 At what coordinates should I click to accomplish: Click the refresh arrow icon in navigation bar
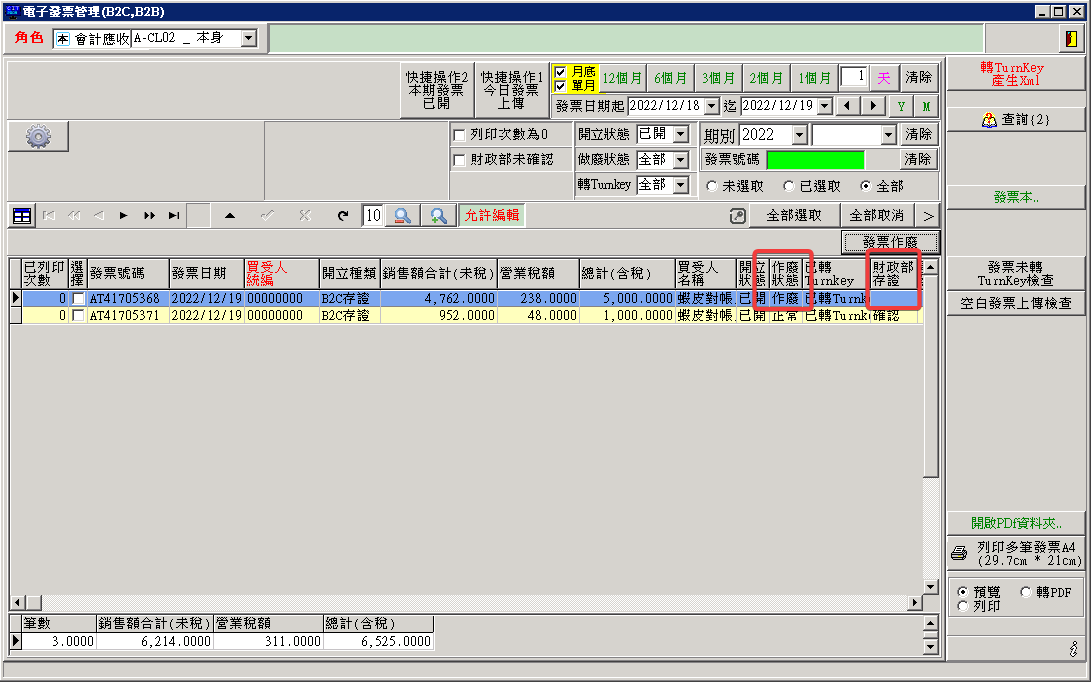click(343, 215)
